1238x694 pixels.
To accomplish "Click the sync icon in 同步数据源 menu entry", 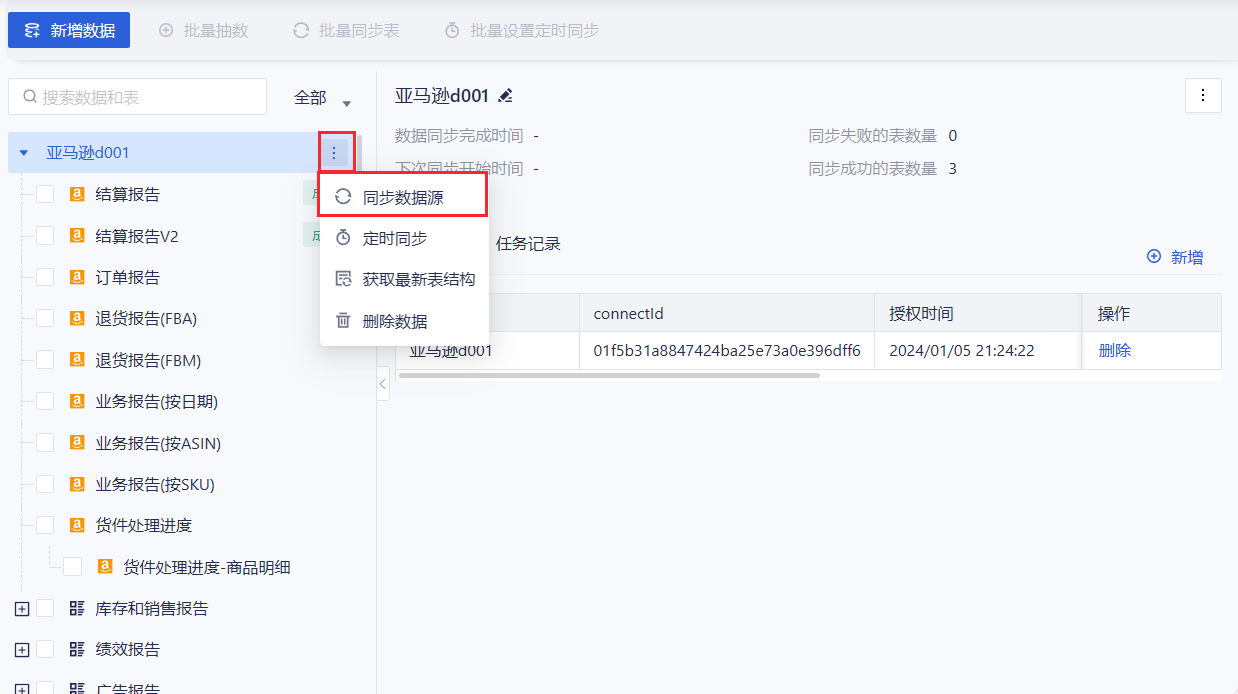I will 343,197.
